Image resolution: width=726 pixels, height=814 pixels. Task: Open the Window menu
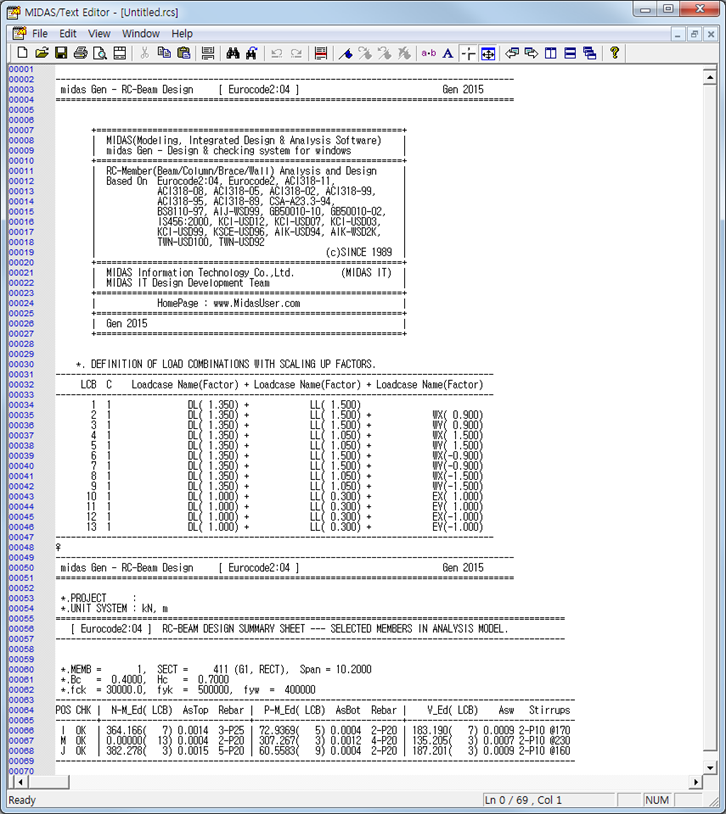(x=141, y=33)
